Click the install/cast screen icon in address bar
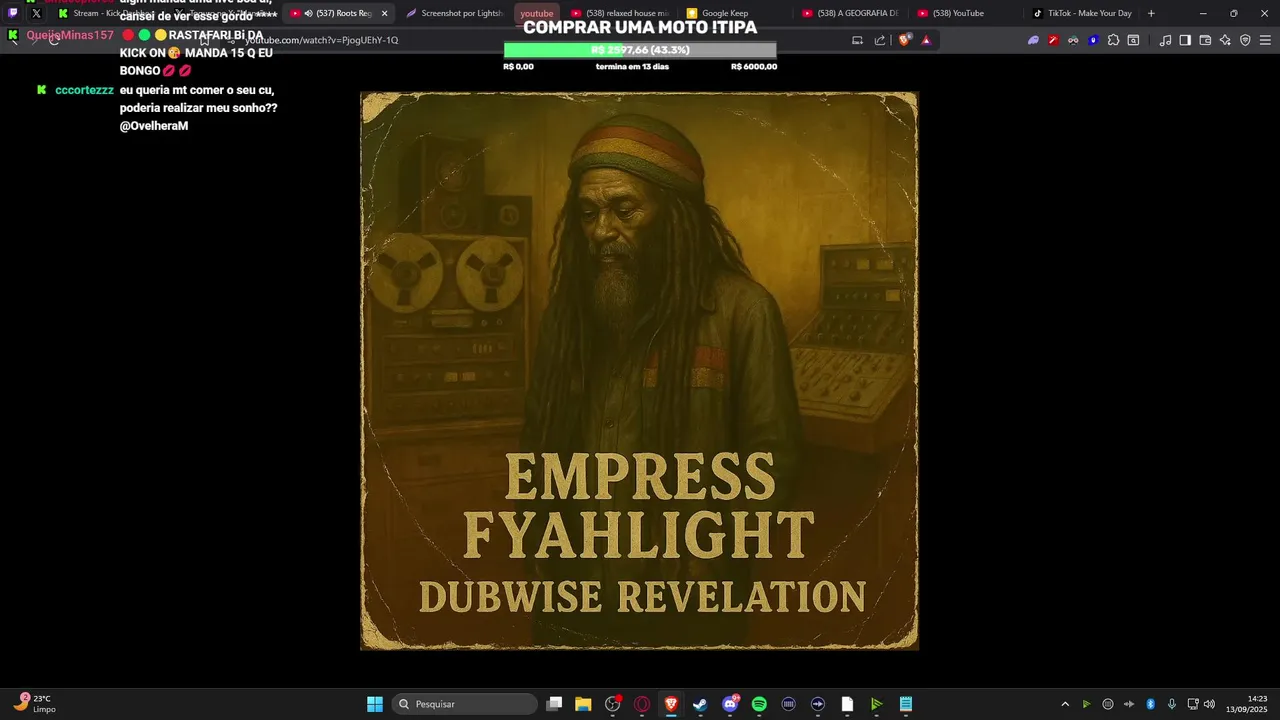The width and height of the screenshot is (1280, 720). coord(857,40)
